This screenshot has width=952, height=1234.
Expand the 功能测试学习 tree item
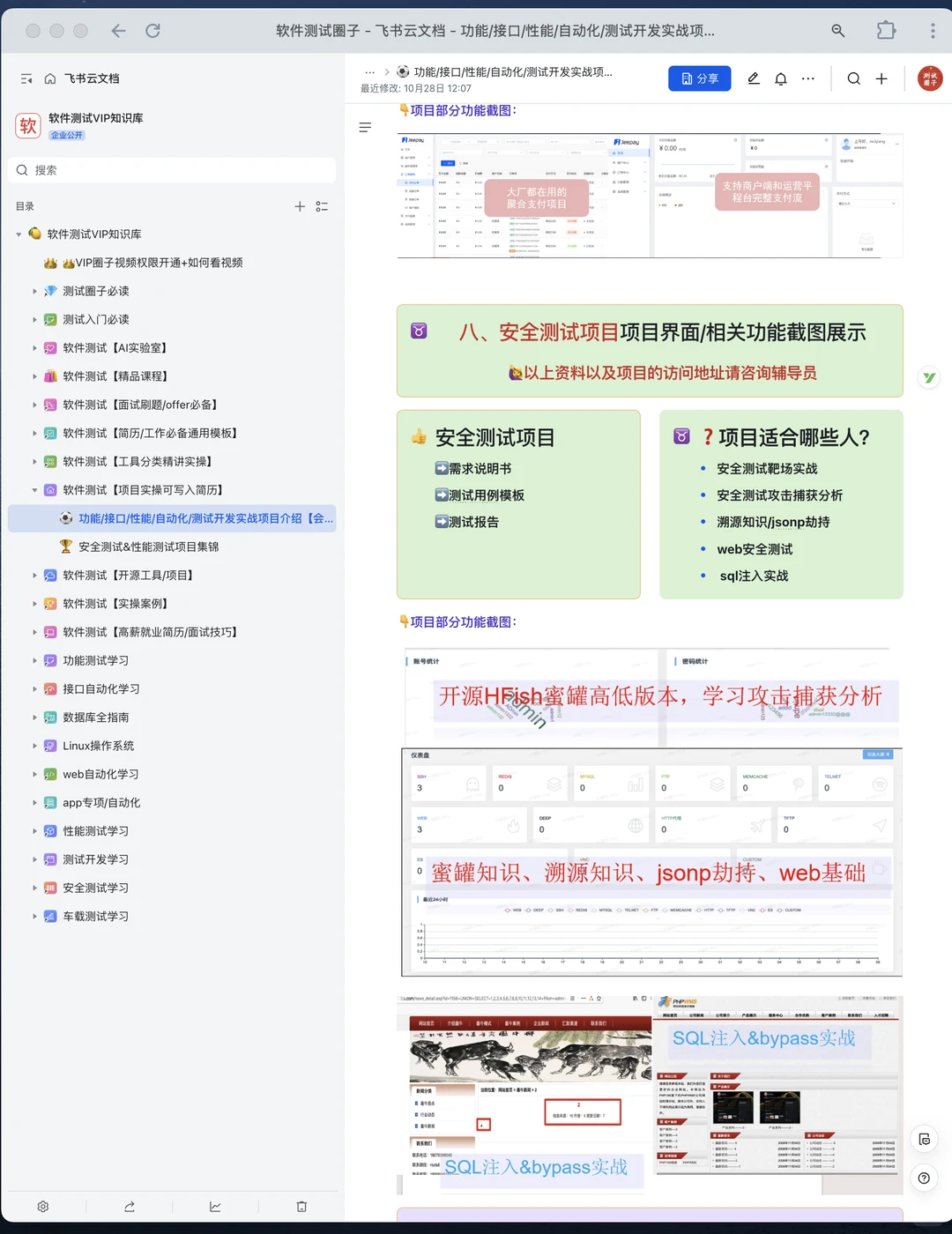pyautogui.click(x=33, y=660)
